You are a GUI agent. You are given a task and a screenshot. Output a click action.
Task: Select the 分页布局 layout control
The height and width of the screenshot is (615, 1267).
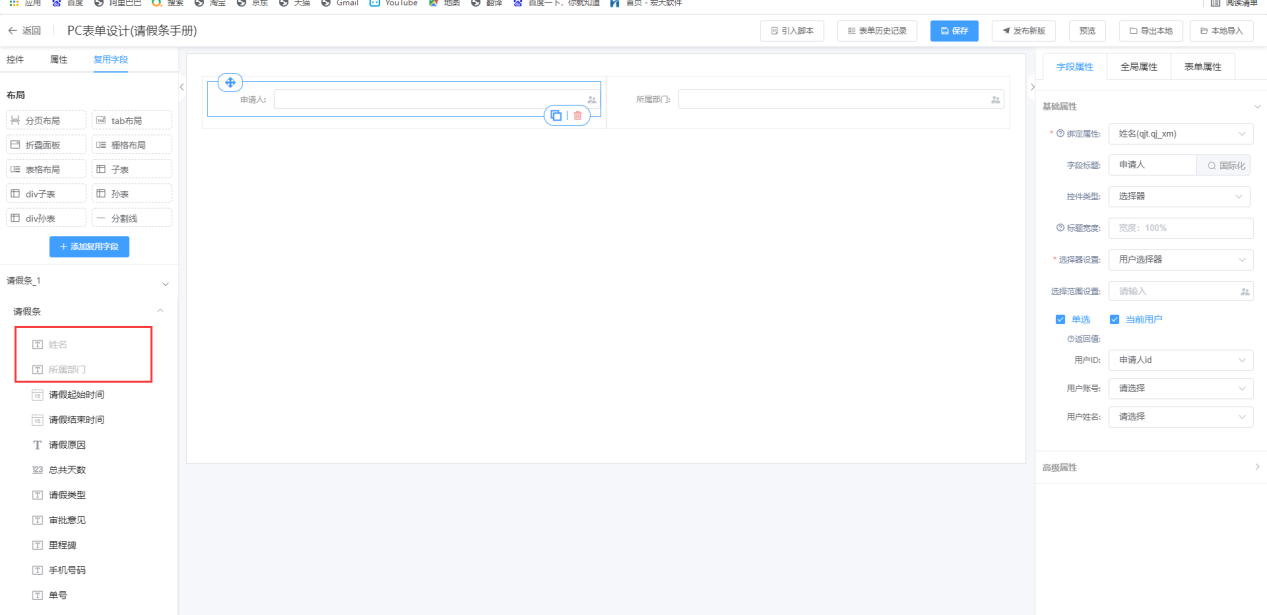point(47,120)
